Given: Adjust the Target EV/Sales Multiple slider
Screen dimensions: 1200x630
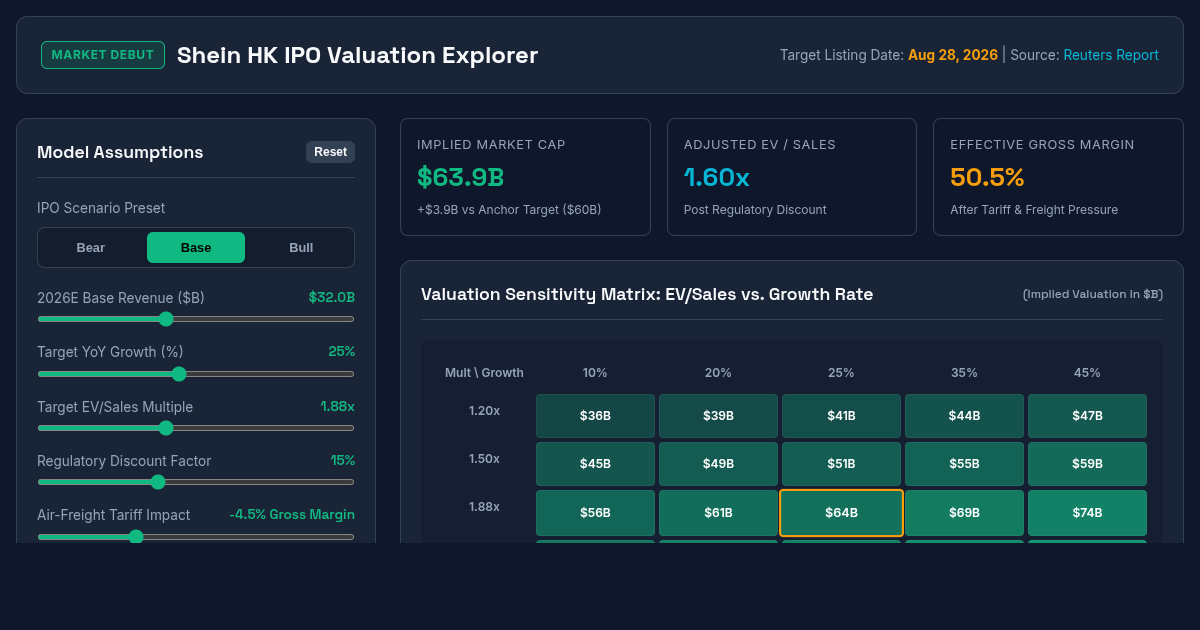Looking at the screenshot, I should pos(196,428).
